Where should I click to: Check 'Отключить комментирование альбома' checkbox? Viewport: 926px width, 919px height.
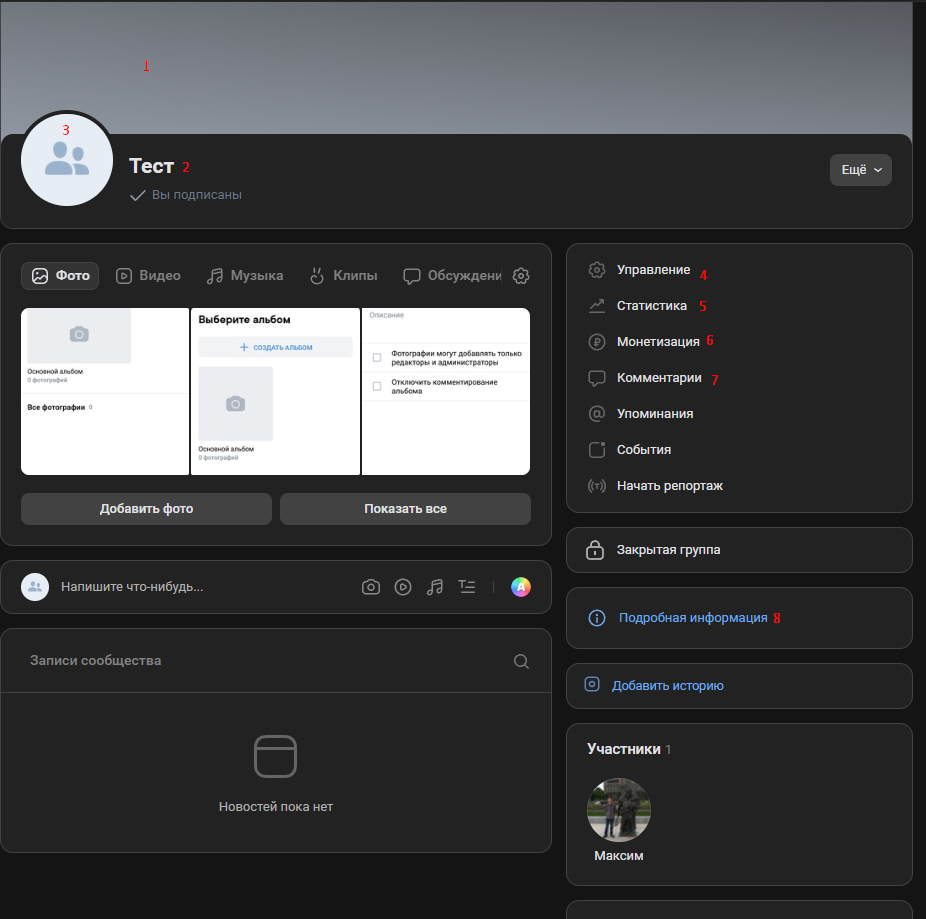coord(377,386)
